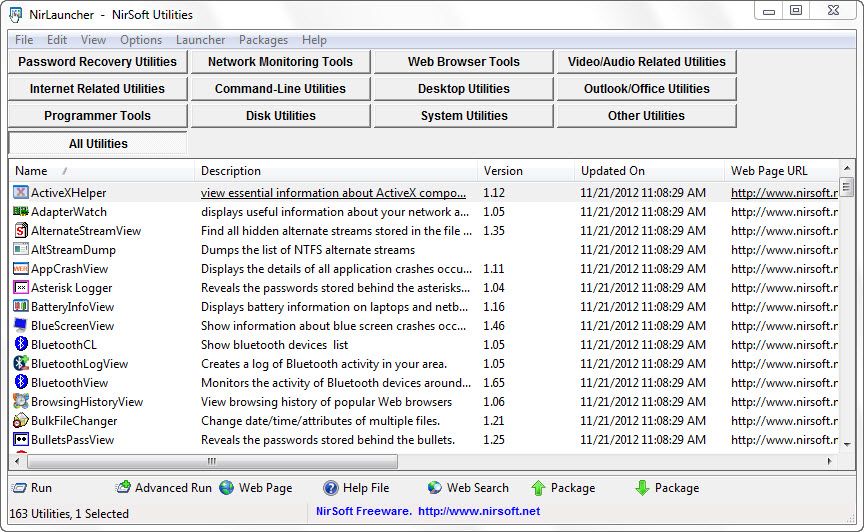
Task: Click vertical scrollbar up arrow
Action: tap(847, 168)
